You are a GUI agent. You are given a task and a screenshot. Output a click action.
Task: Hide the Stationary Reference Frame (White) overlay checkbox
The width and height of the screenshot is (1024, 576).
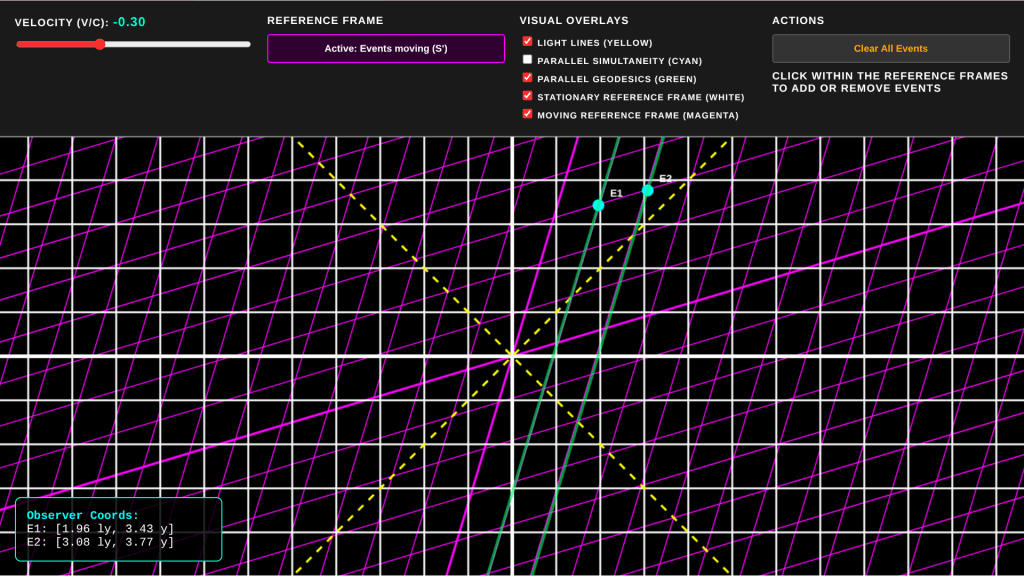(x=528, y=96)
